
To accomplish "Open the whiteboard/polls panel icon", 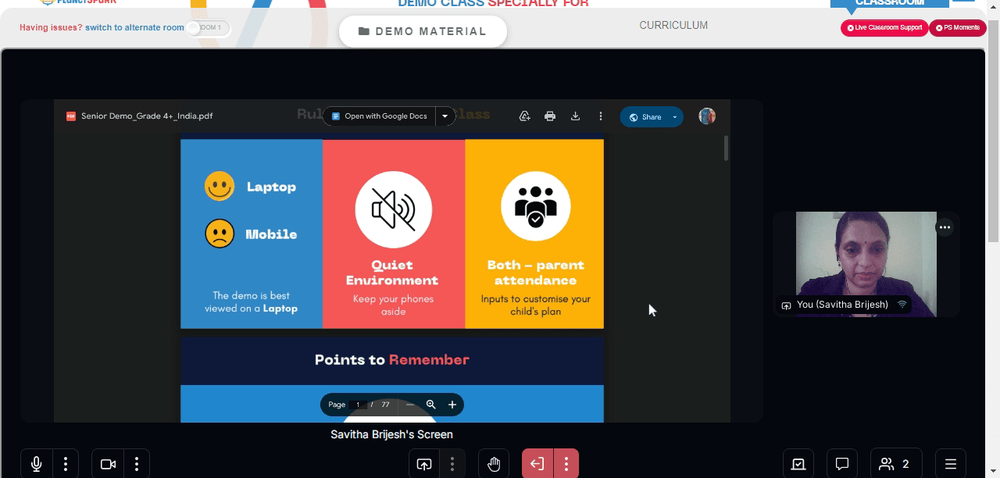I will click(798, 464).
